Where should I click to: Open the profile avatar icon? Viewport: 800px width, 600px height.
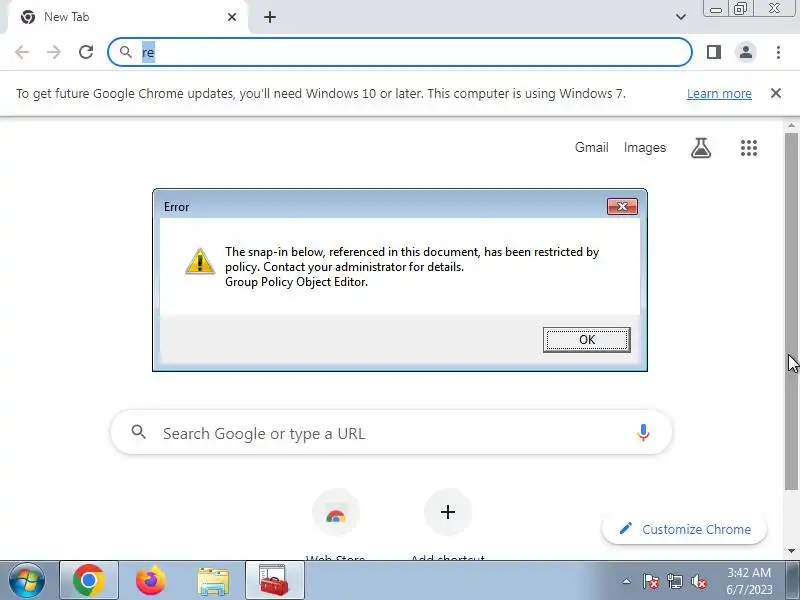[x=745, y=52]
